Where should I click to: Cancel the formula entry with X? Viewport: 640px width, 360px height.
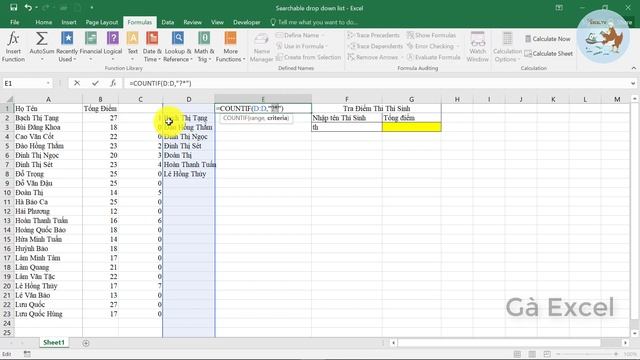(77, 83)
